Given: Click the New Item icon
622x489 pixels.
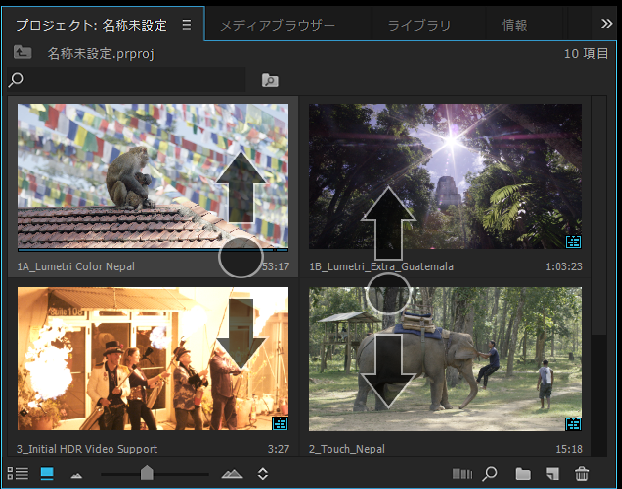Looking at the screenshot, I should [552, 473].
